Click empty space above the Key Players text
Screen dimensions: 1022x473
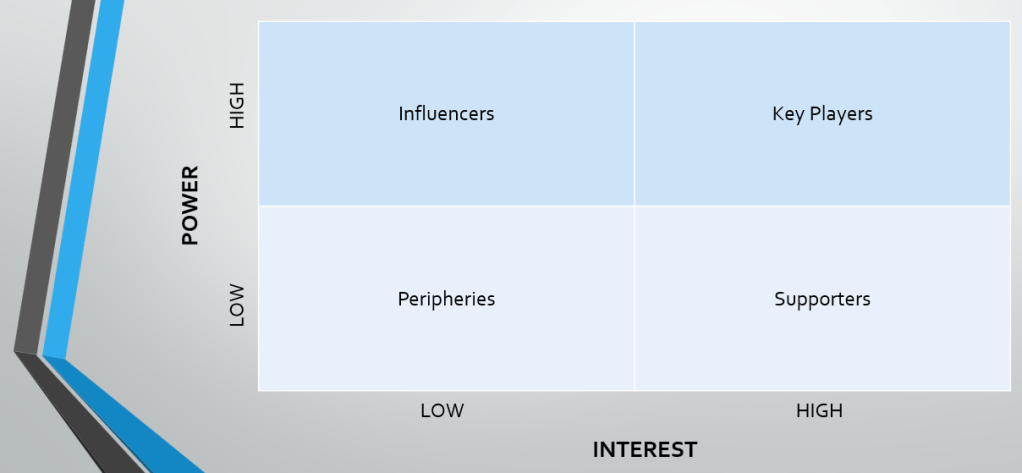tap(822, 60)
